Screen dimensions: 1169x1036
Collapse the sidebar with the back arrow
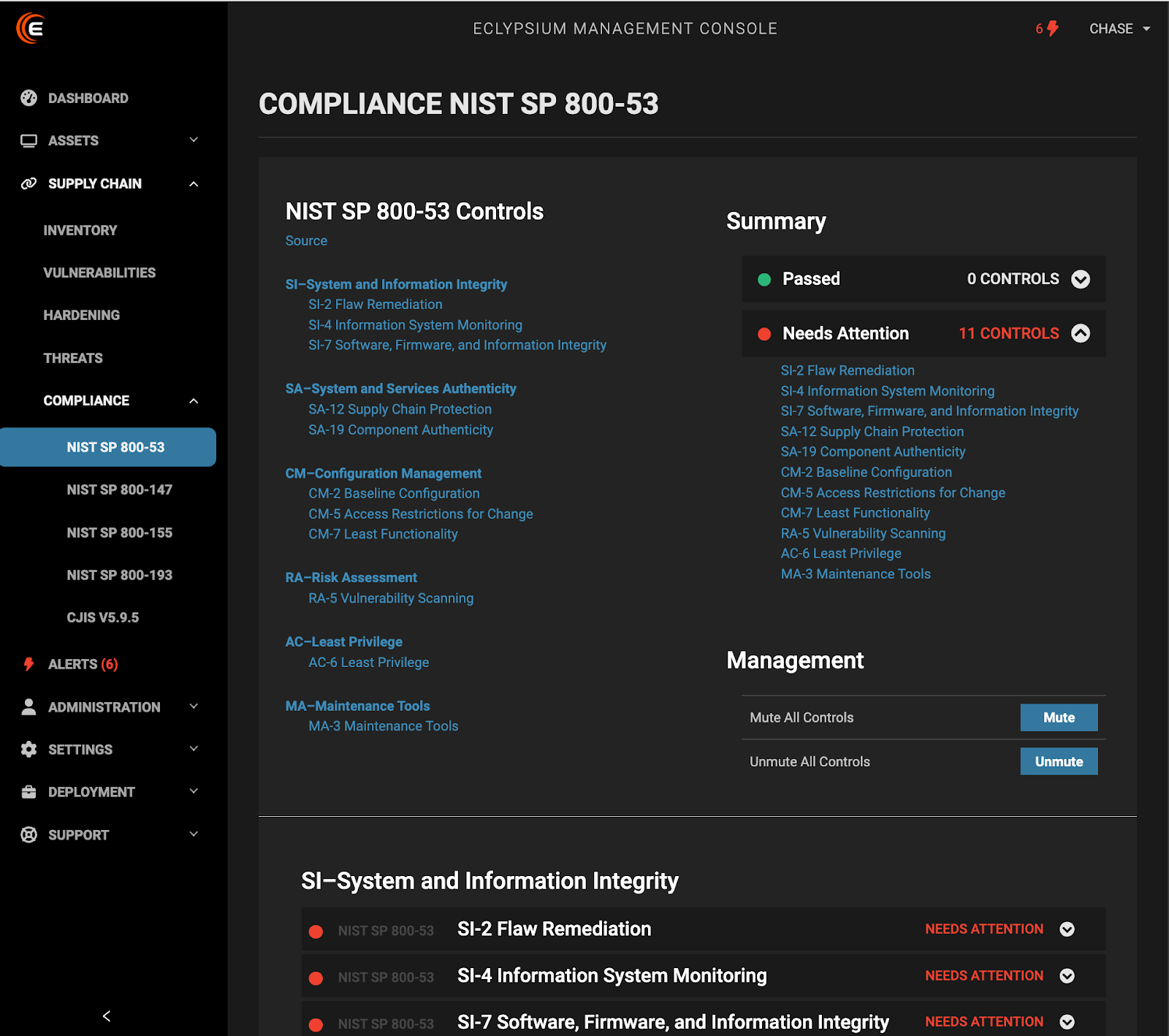click(107, 1016)
